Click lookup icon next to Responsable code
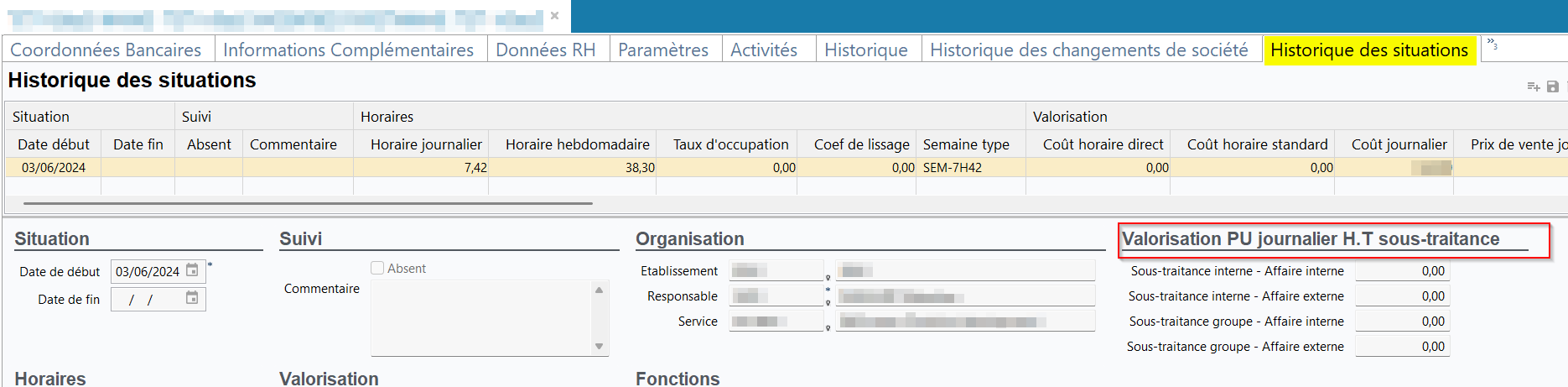Viewport: 1568px width, 387px height. pos(828,301)
